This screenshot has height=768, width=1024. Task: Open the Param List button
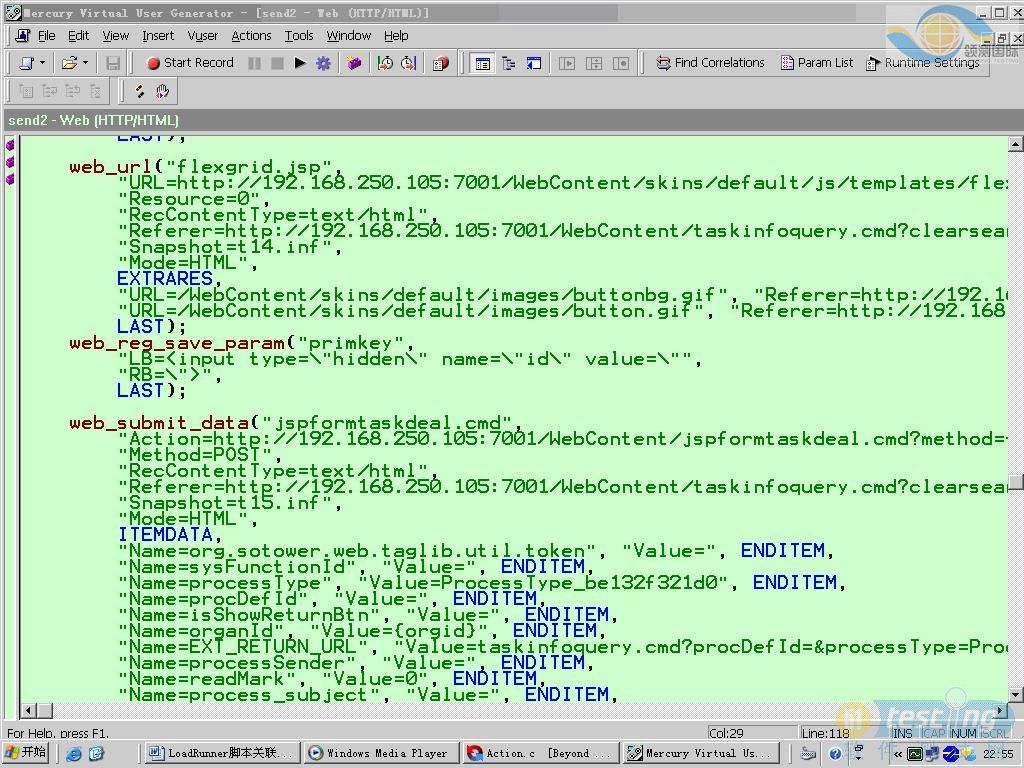(817, 62)
